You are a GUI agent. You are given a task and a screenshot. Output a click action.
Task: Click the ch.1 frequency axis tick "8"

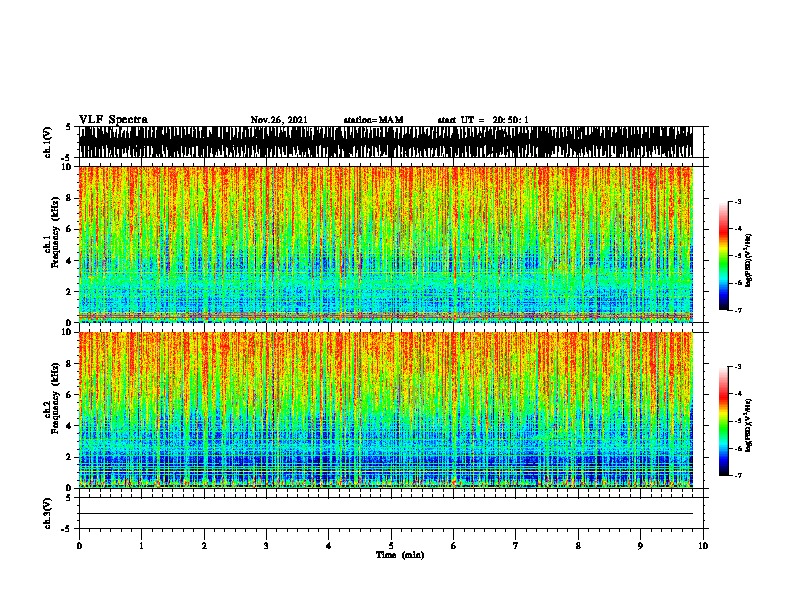(x=70, y=198)
